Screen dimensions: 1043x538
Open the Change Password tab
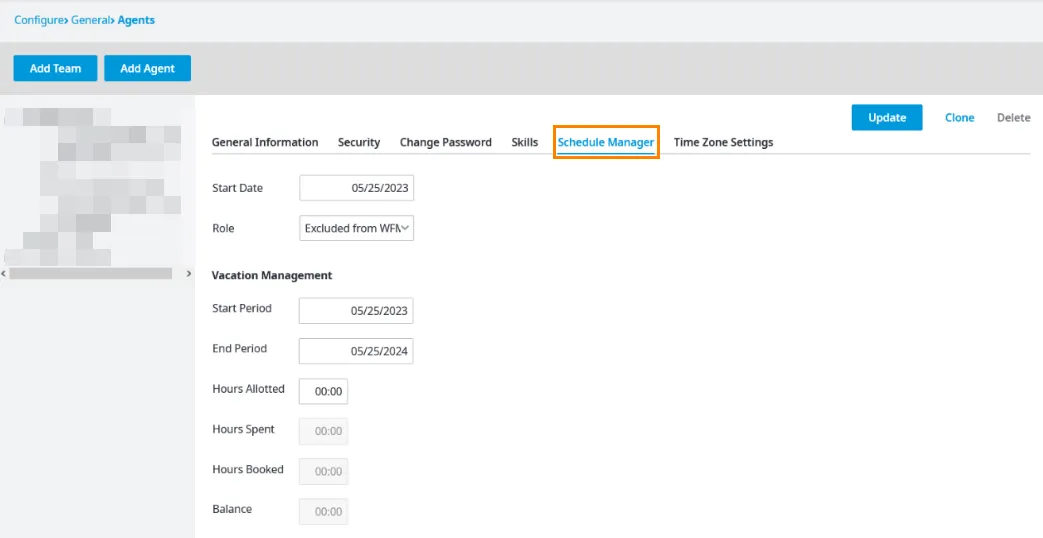coord(446,142)
